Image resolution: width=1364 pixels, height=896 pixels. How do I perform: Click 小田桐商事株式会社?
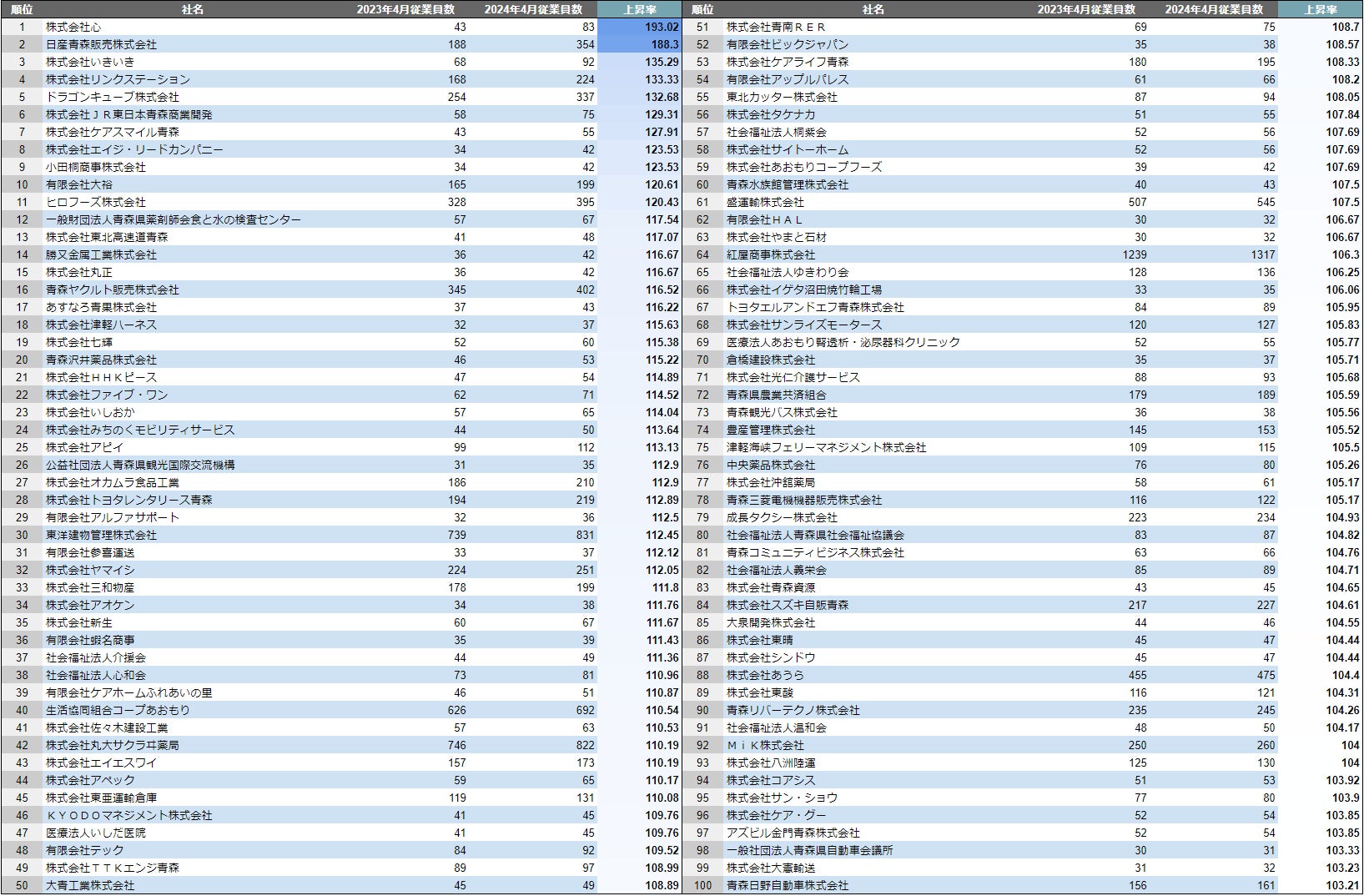[96, 167]
